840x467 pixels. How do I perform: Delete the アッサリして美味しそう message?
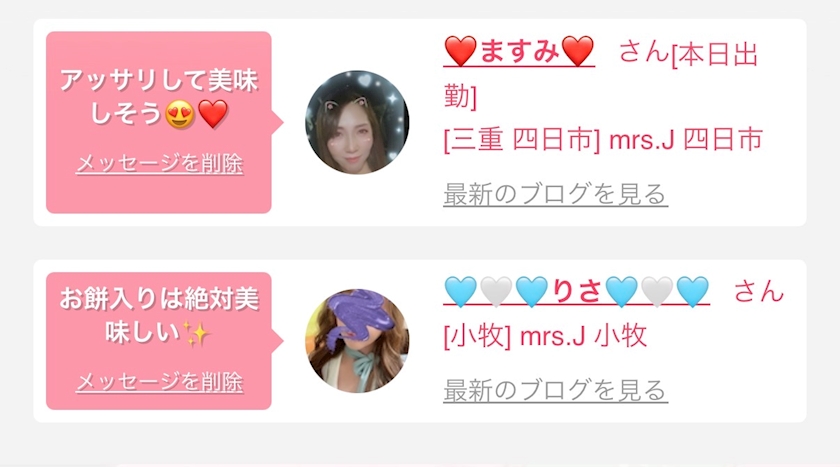[160, 164]
